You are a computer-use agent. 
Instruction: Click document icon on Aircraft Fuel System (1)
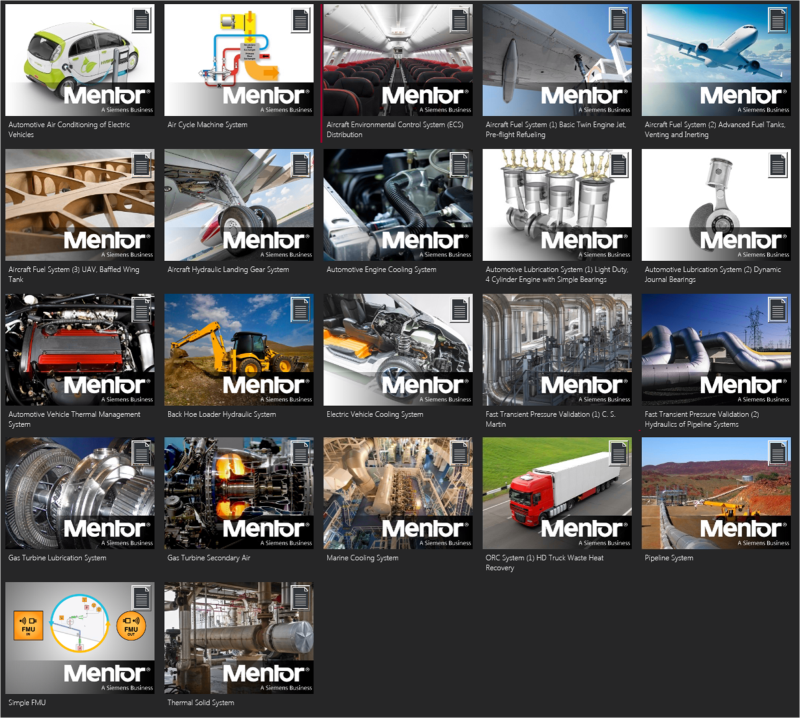[619, 20]
